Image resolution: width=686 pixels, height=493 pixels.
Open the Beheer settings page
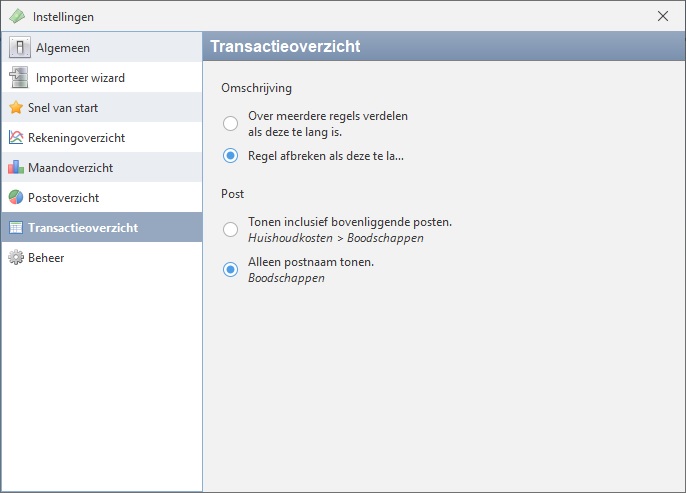click(102, 257)
